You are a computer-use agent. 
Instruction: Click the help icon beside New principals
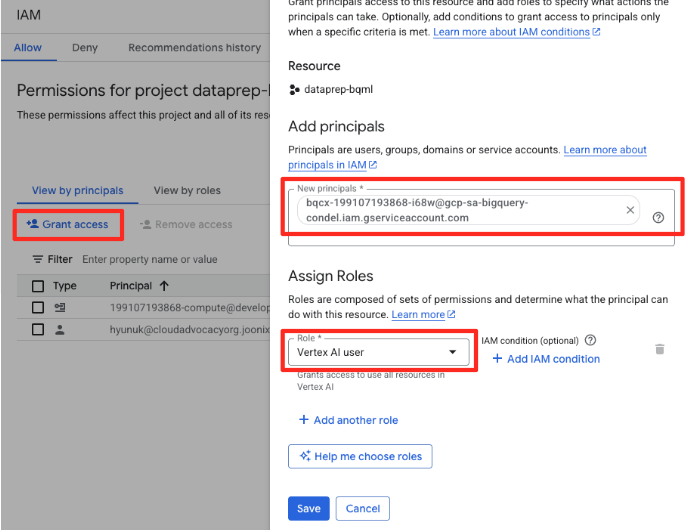(658, 217)
